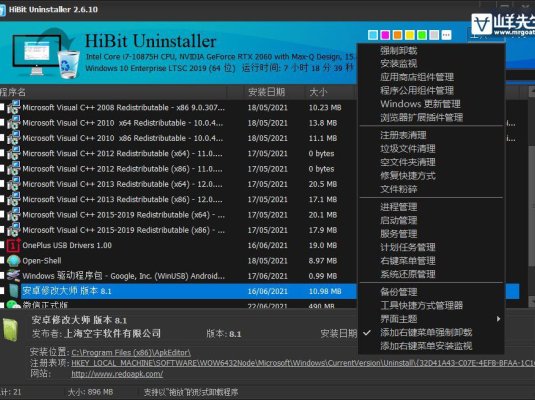Open the C:\Program Files (x86)\ApkEditor\ install location link
The image size is (535, 400).
(x=131, y=353)
